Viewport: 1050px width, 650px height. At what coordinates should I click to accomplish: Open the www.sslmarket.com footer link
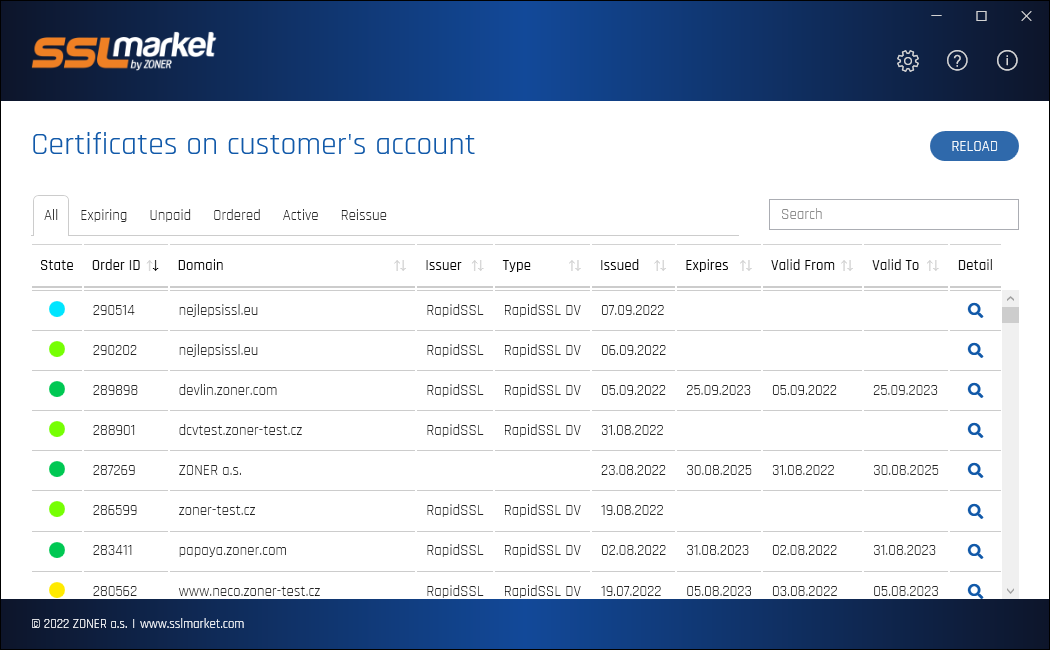click(192, 624)
